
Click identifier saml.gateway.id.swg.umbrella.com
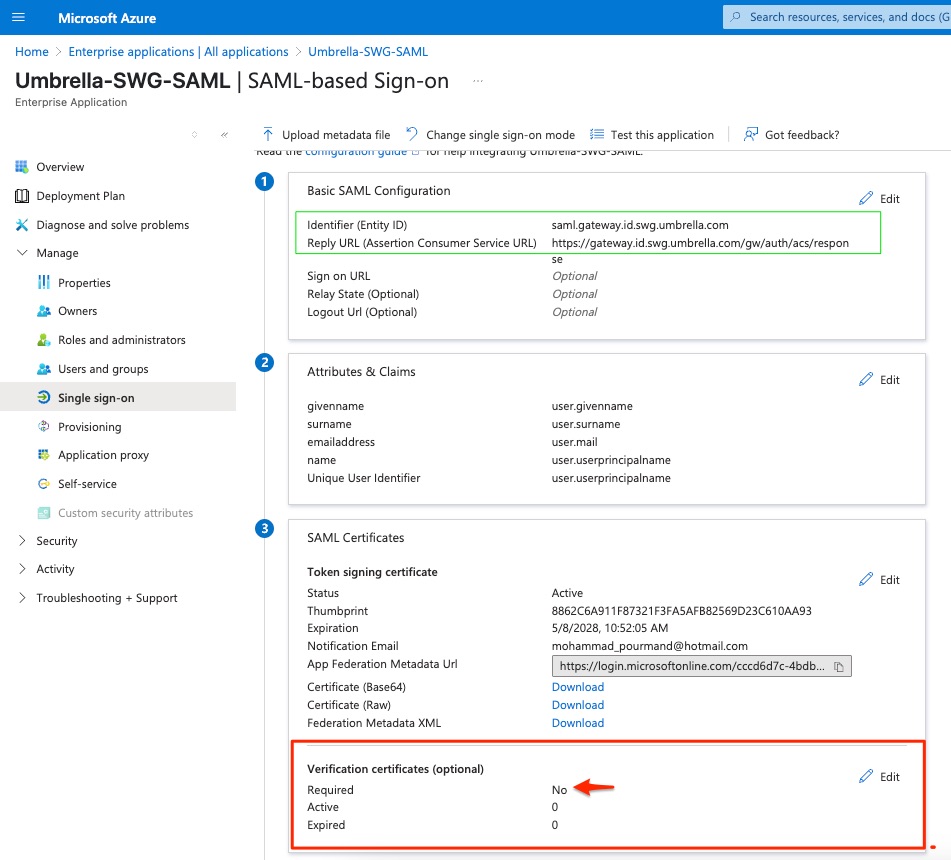point(640,225)
